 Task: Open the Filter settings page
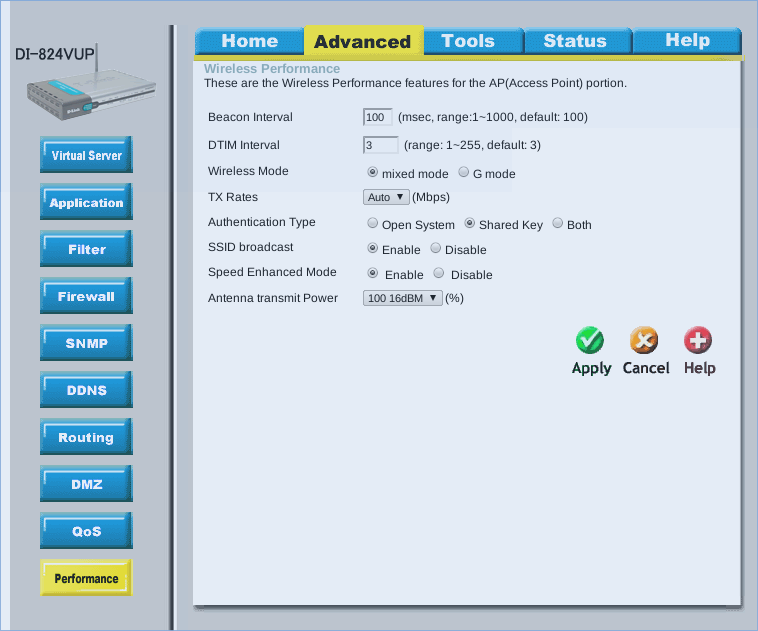coord(87,249)
